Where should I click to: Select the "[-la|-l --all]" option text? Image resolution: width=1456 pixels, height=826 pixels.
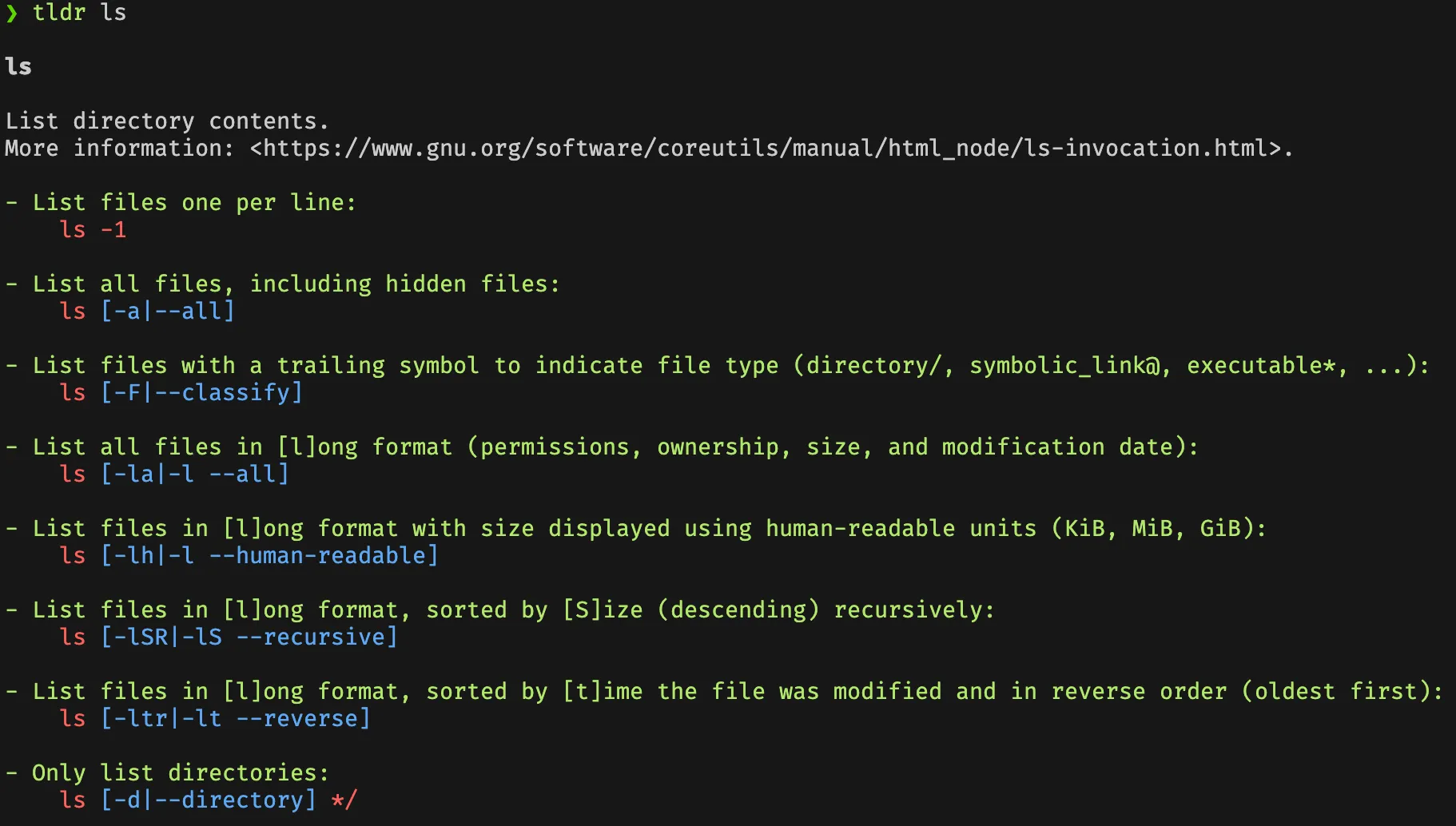pyautogui.click(x=194, y=475)
